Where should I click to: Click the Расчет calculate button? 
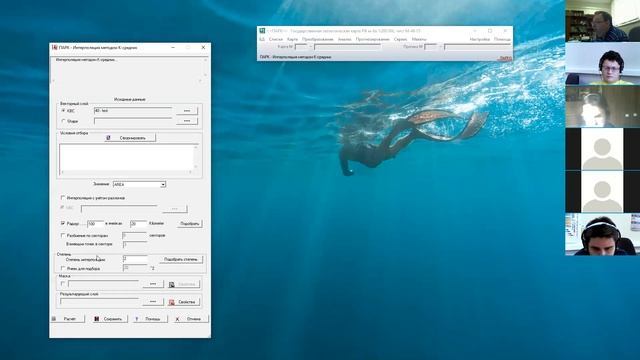coord(68,319)
